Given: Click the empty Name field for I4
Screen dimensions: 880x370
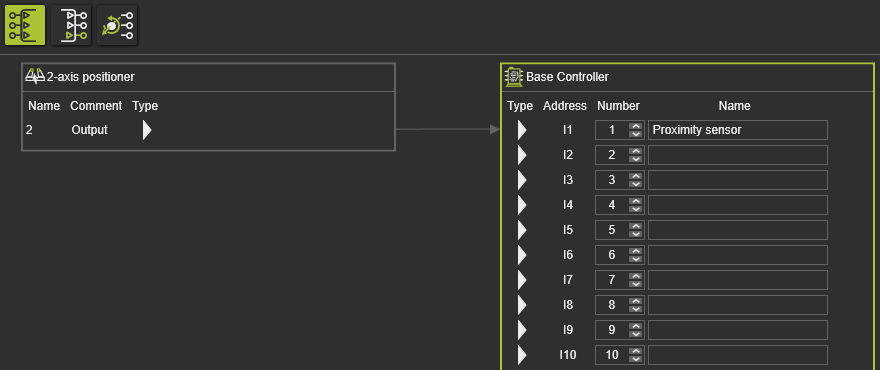Looking at the screenshot, I should coord(737,205).
